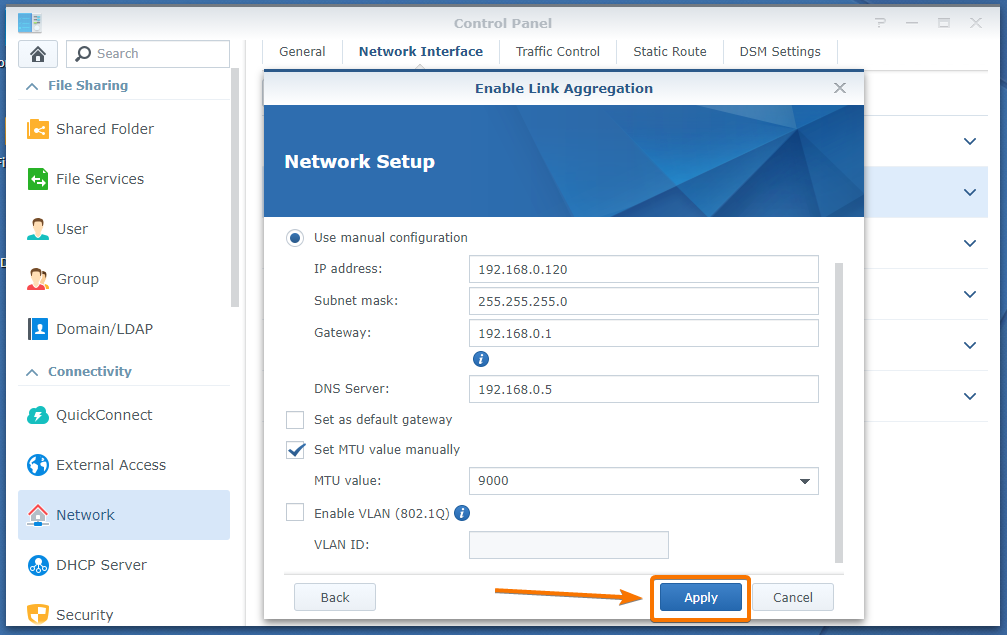Collapse the Connectivity section

(x=32, y=372)
